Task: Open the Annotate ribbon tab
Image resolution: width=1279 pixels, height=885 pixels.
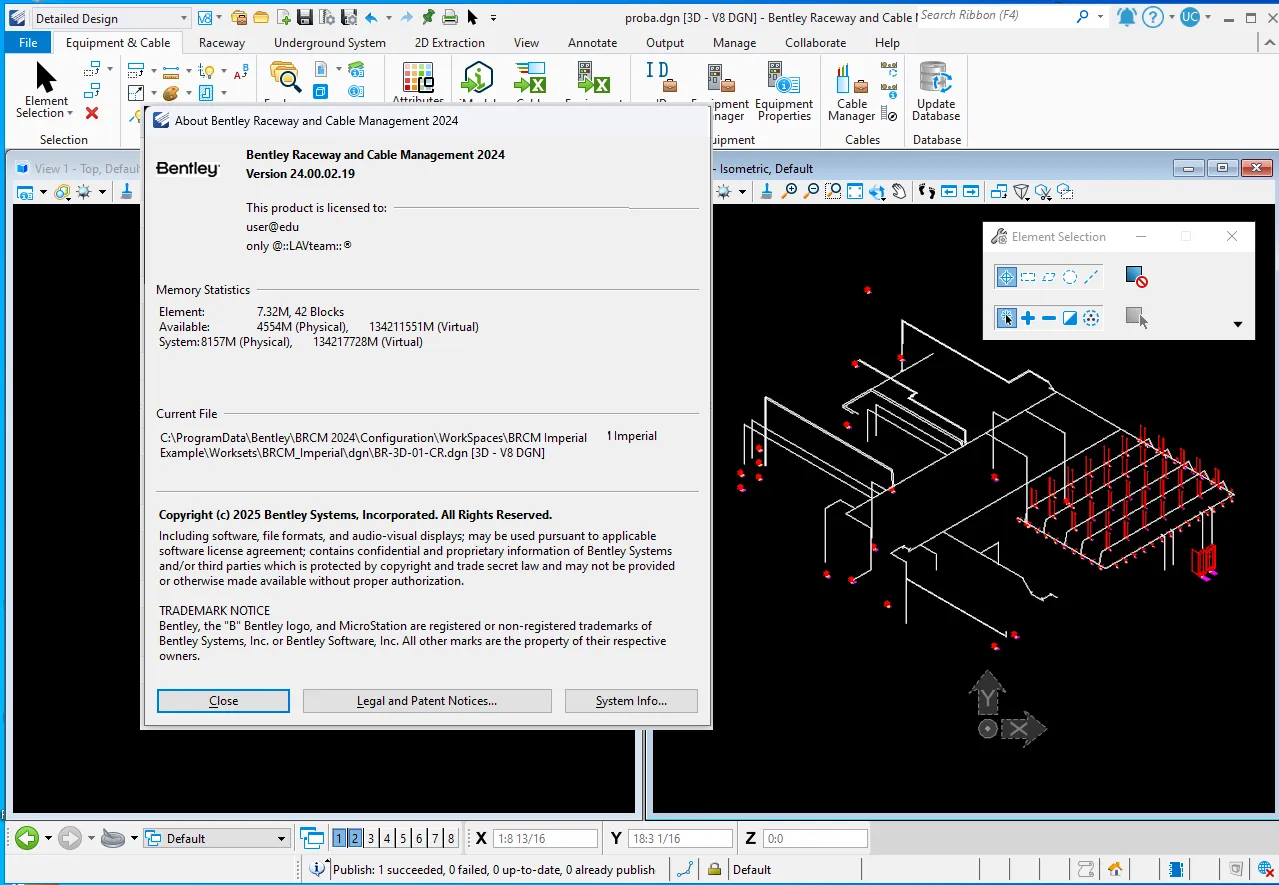Action: 592,43
